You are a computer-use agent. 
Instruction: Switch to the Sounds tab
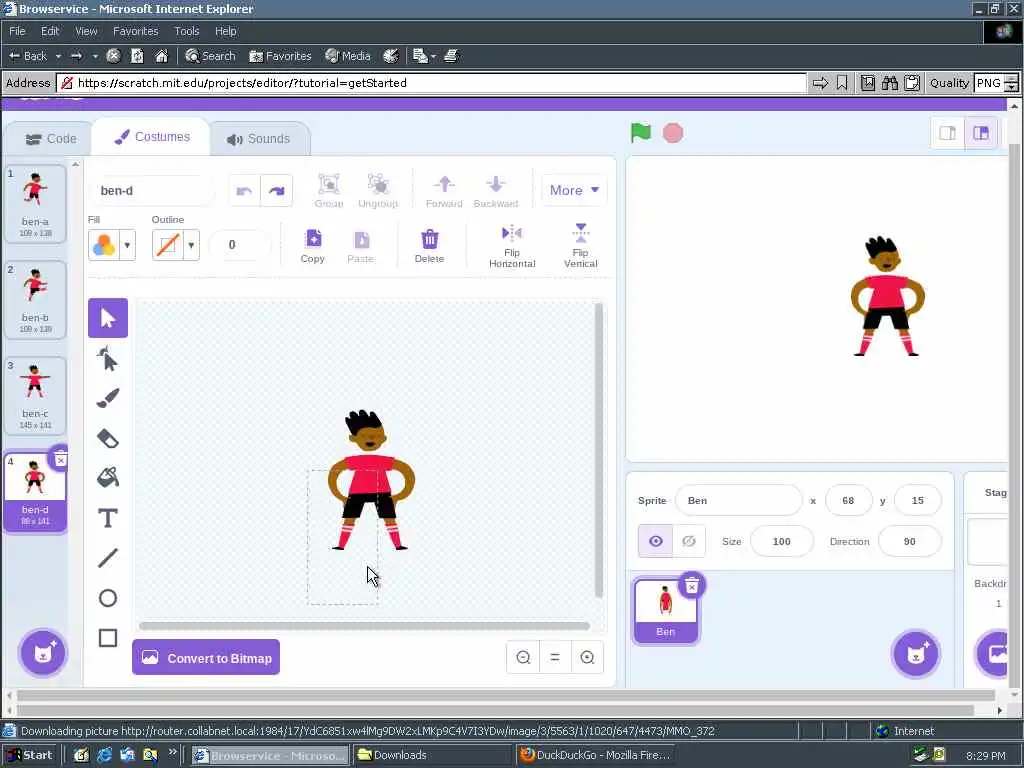coord(259,138)
